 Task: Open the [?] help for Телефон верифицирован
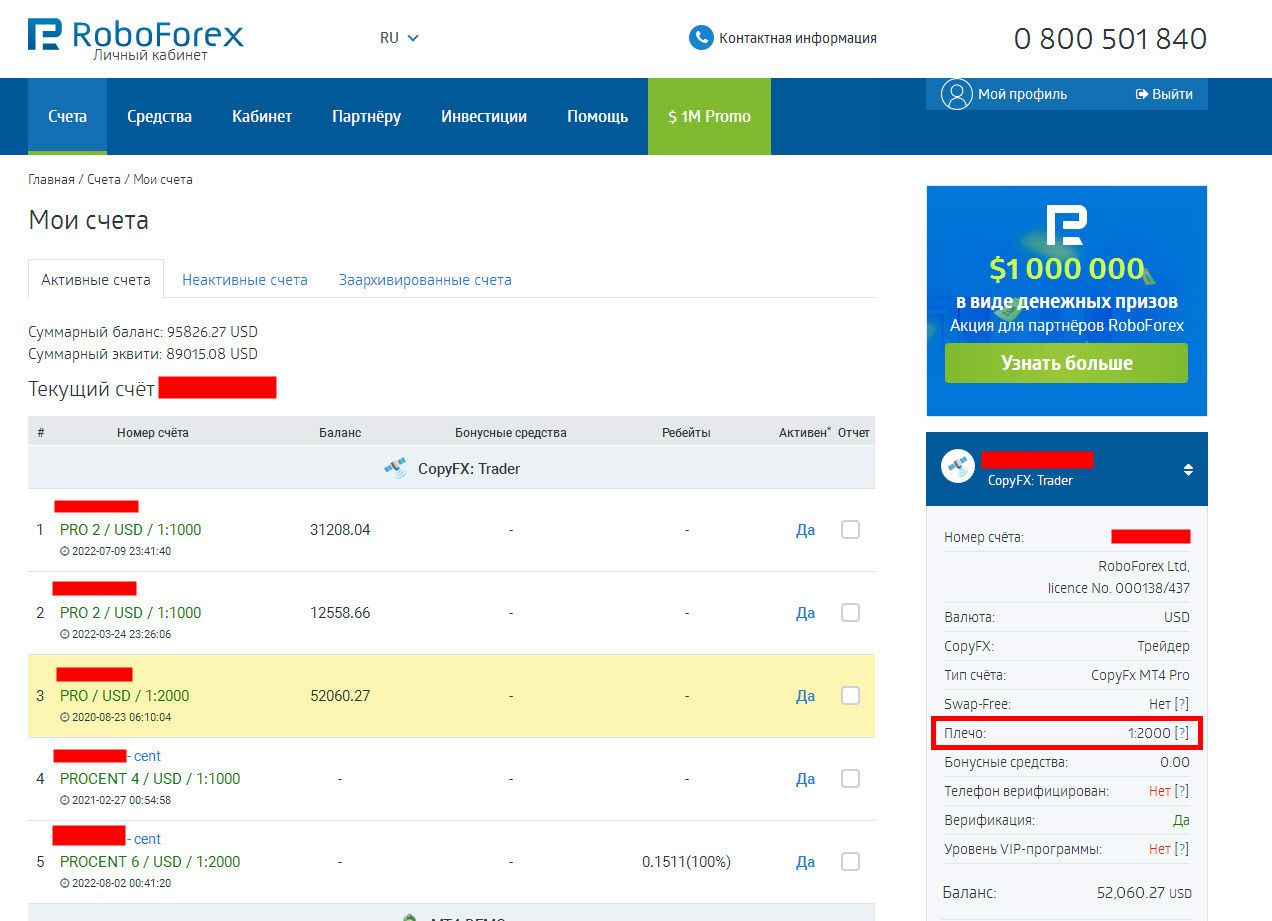(1182, 791)
